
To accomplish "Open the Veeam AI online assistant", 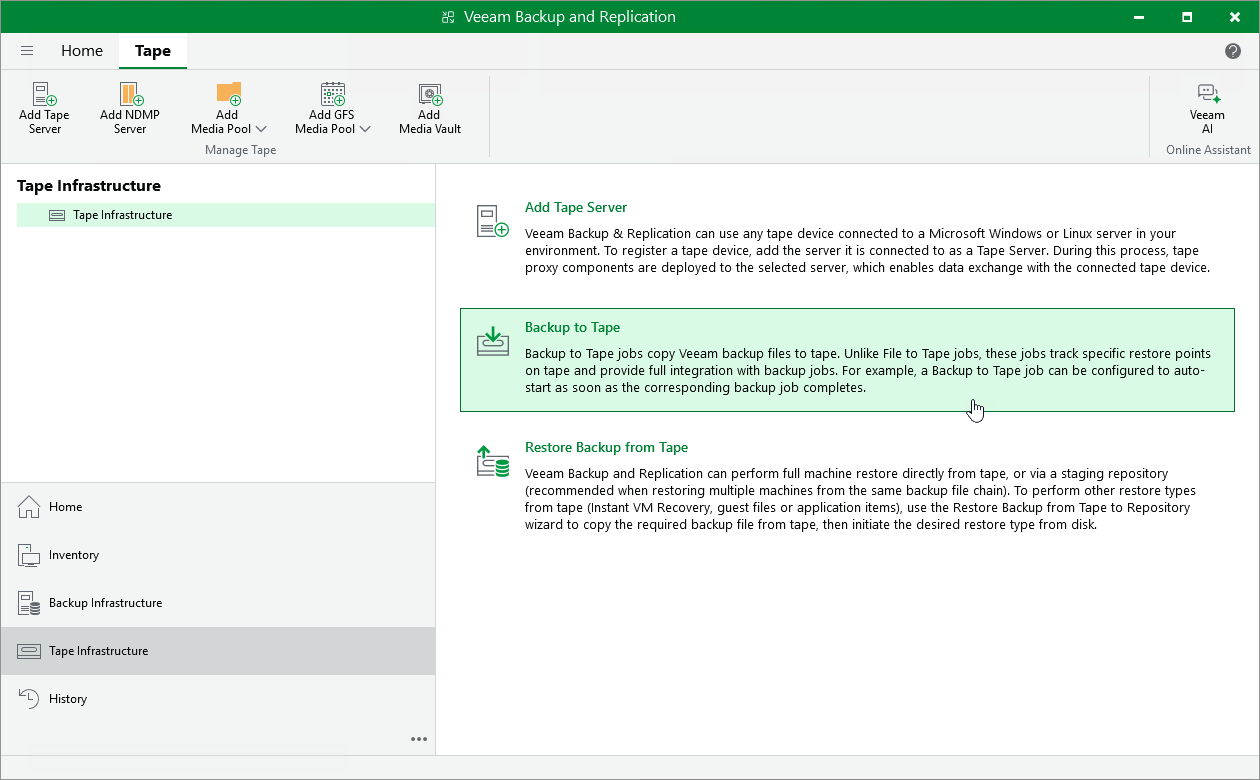I will (1208, 95).
